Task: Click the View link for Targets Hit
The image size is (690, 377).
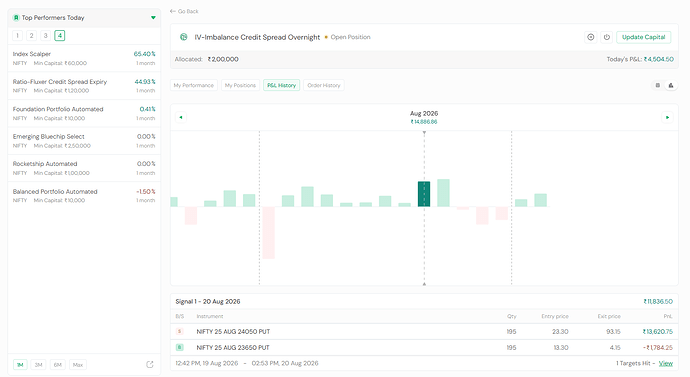Action: tap(666, 363)
